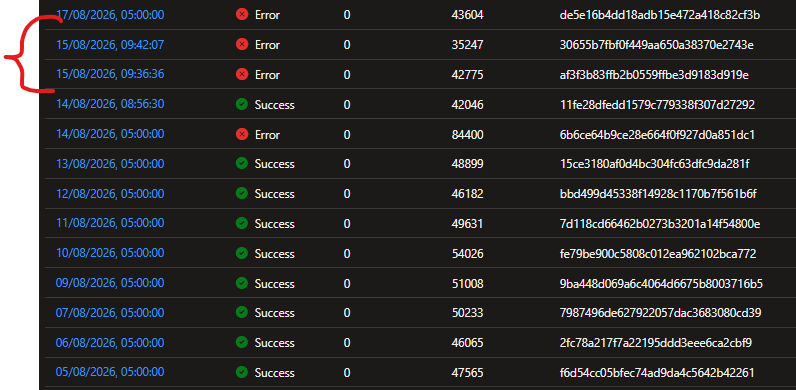Click the Error status text in 09:42:07 row
Viewport: 796px width, 390px height.
coord(267,45)
